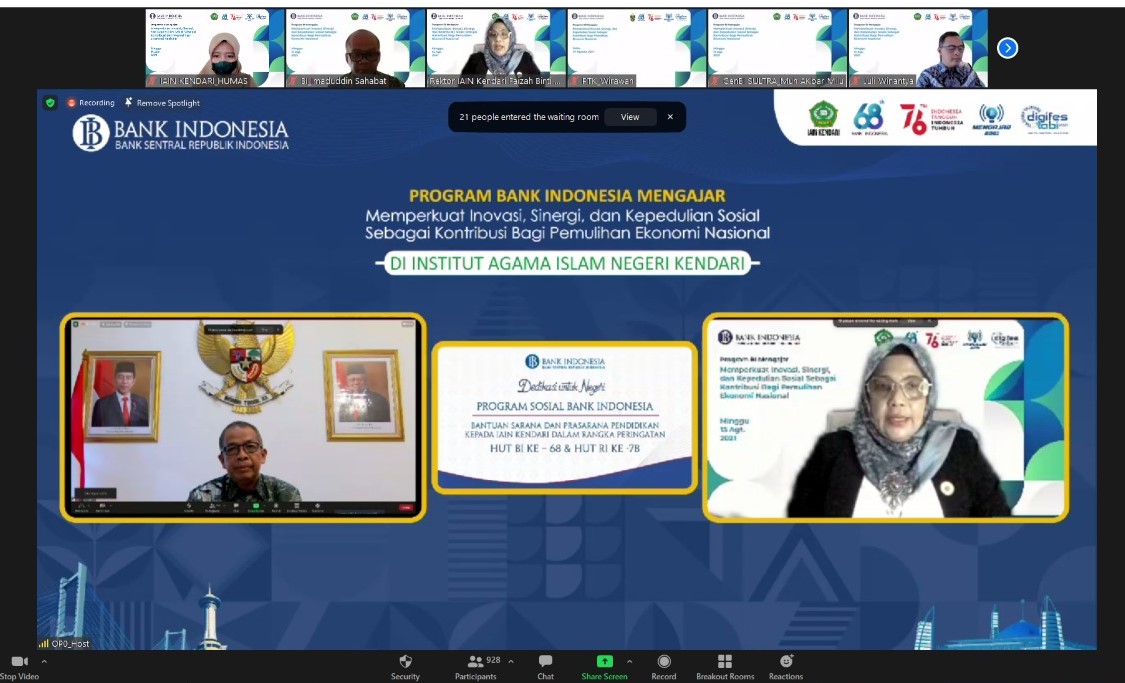Click the OPO_Host name label

65,644
